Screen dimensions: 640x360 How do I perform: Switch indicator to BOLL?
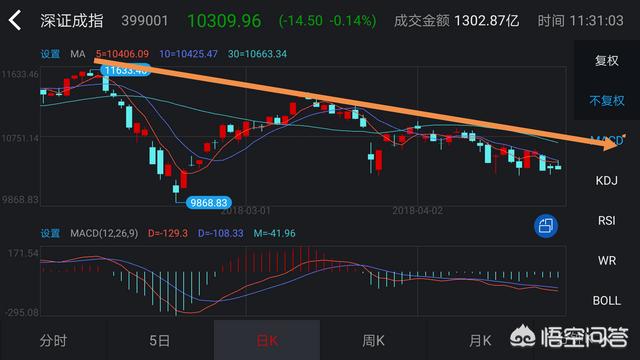click(607, 300)
